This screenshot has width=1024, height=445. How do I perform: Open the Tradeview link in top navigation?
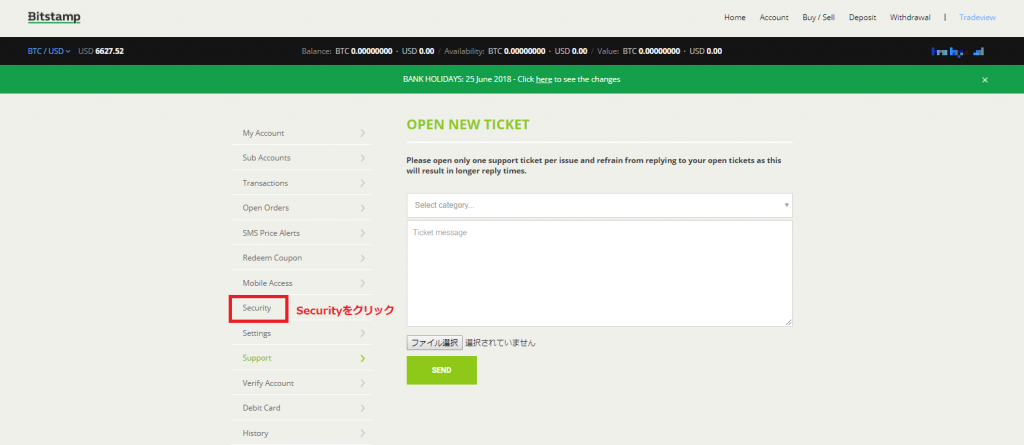click(976, 18)
